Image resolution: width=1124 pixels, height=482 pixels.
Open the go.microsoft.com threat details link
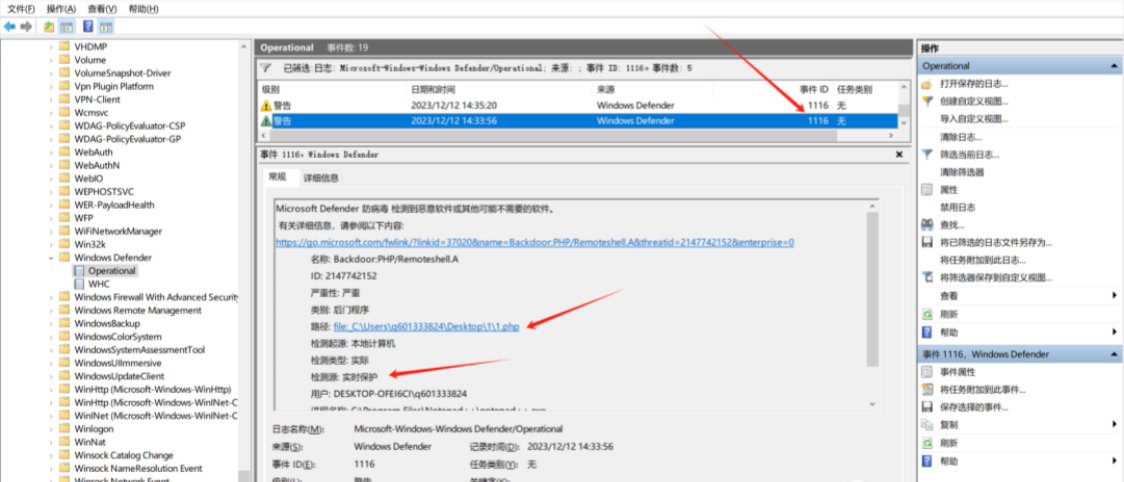pos(535,242)
